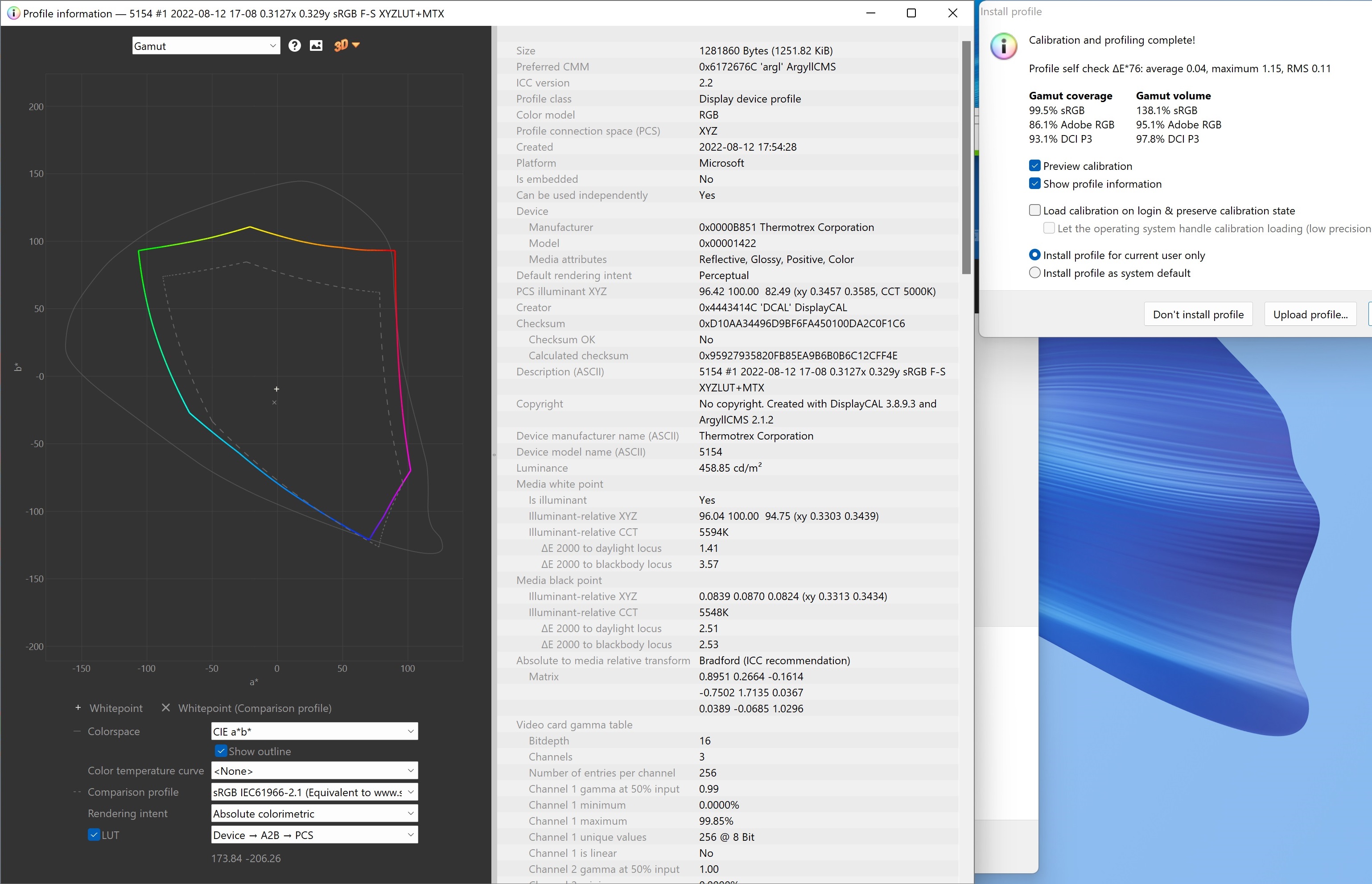Open the Comparison profile sRGB dropdown

click(x=314, y=792)
